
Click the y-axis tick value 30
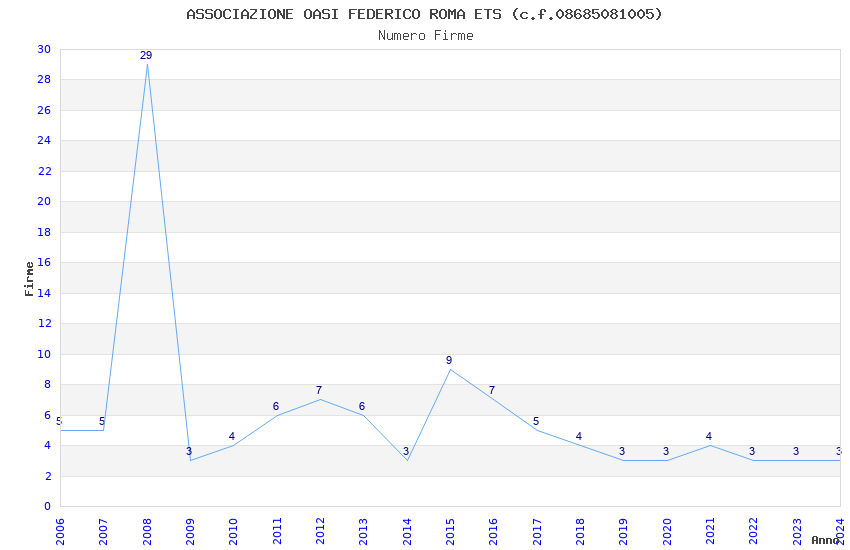[44, 49]
